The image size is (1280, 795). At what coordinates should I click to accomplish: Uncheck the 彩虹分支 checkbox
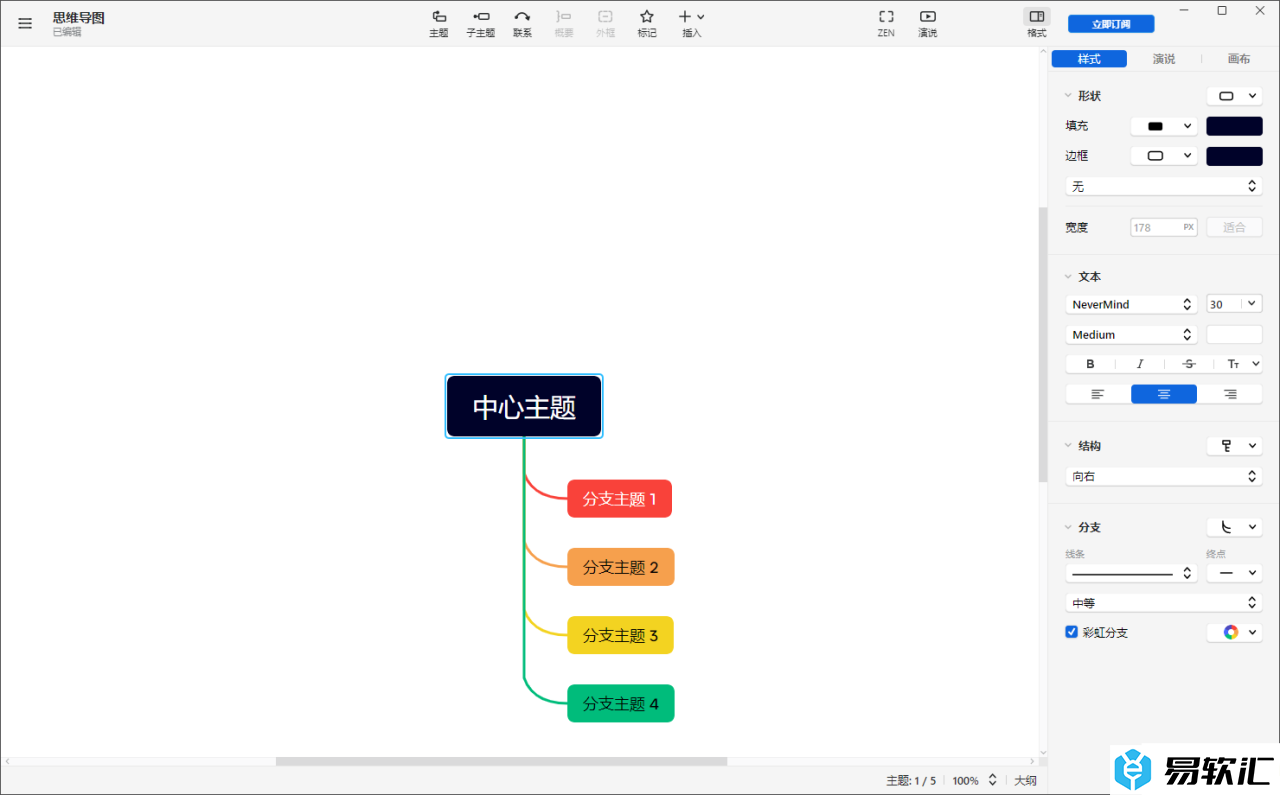point(1072,632)
